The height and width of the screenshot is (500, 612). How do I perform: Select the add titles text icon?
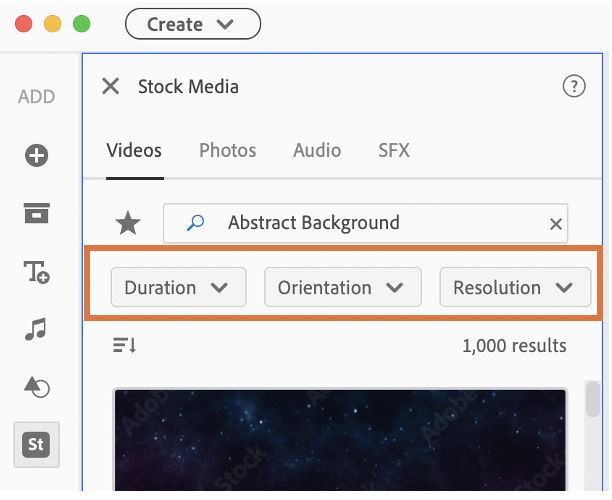click(37, 270)
